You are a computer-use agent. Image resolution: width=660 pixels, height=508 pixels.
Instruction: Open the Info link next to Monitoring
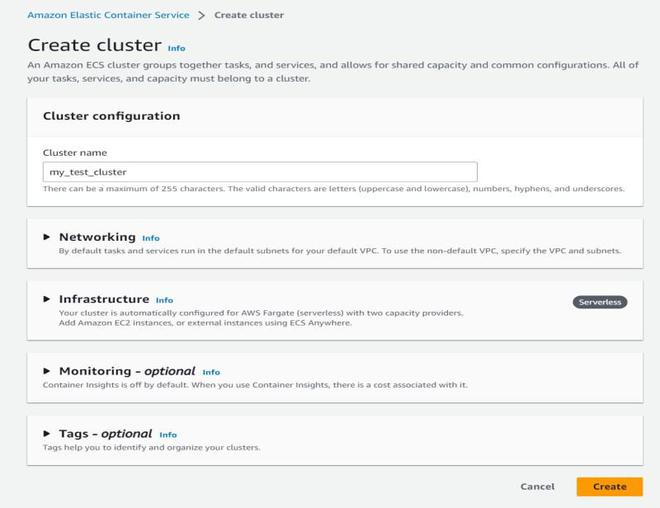point(211,372)
